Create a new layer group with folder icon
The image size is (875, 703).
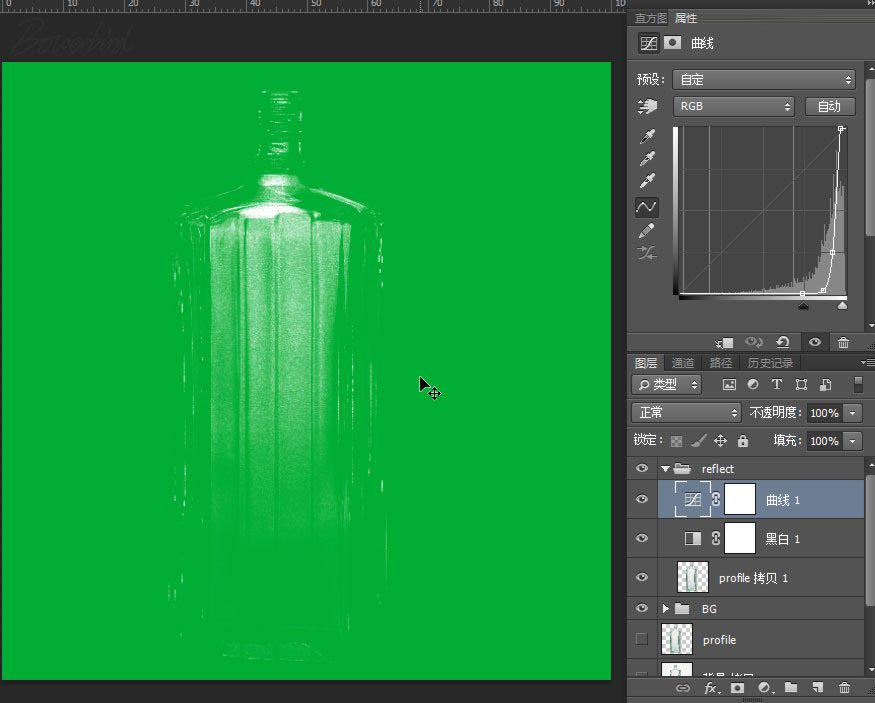point(790,688)
